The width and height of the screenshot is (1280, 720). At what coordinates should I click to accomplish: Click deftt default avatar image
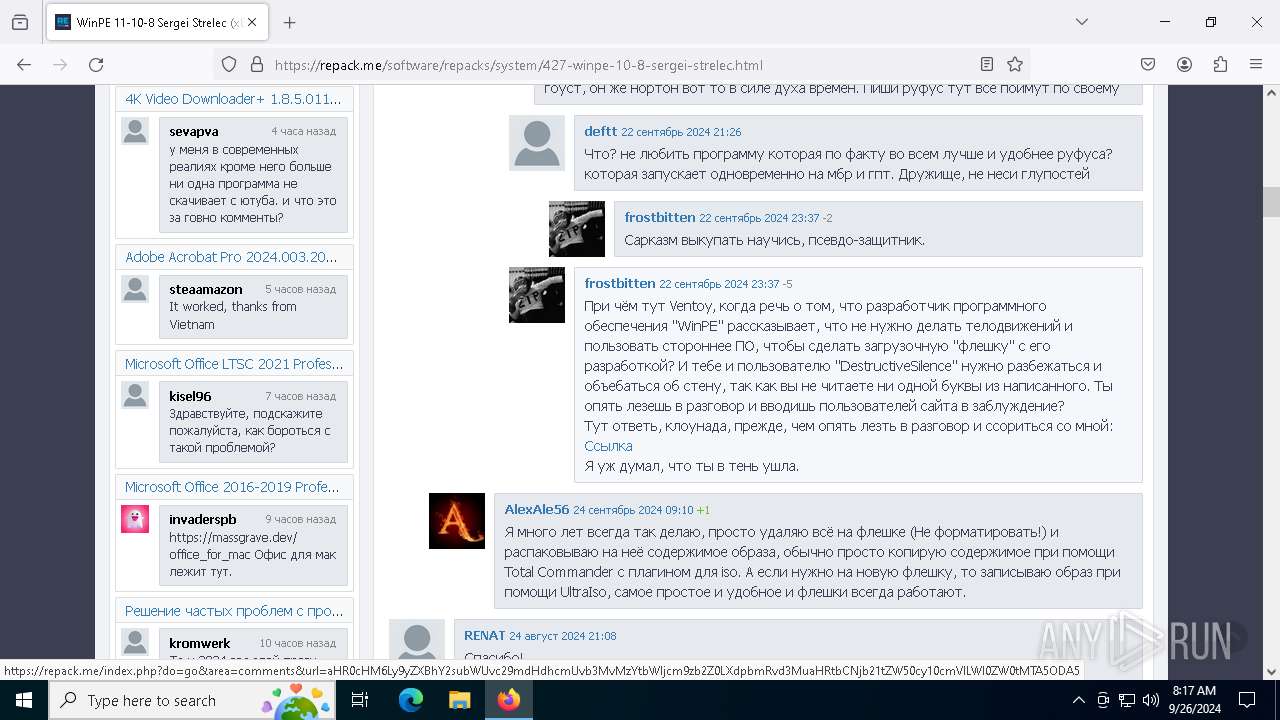coord(537,143)
